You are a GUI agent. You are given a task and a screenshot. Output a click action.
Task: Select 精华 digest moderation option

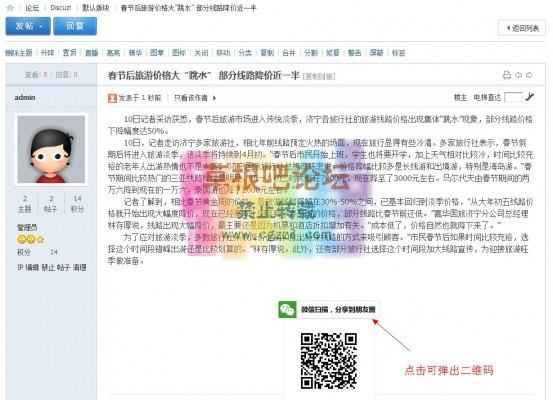[x=135, y=53]
